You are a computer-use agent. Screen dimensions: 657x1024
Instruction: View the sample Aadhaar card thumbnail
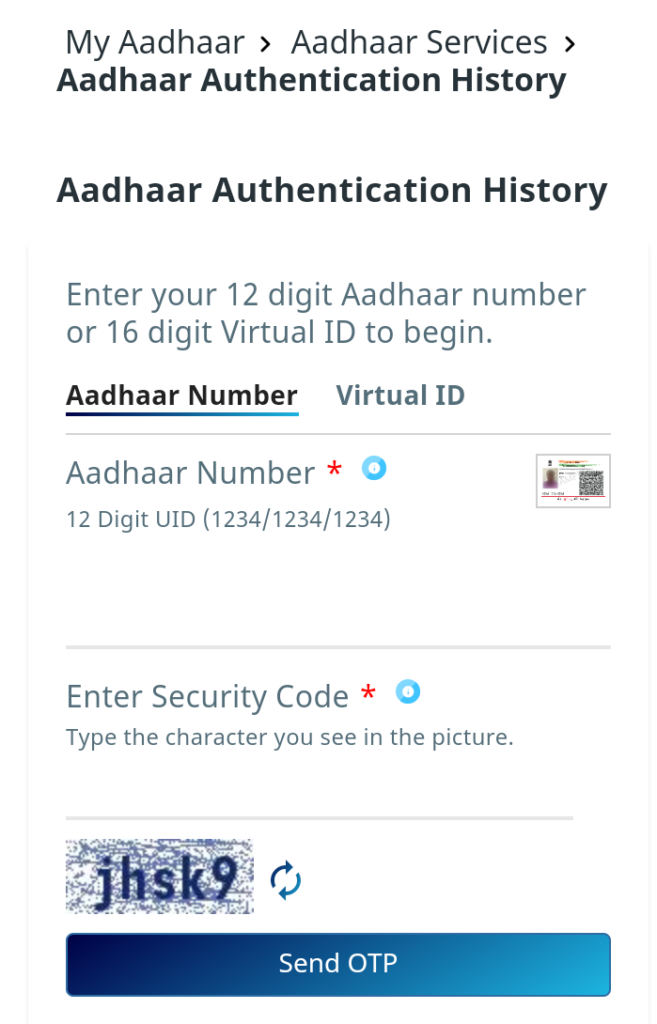573,481
